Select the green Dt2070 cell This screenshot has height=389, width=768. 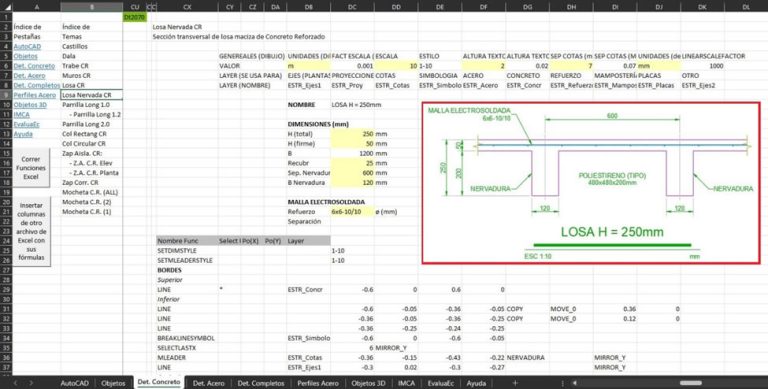click(x=134, y=17)
